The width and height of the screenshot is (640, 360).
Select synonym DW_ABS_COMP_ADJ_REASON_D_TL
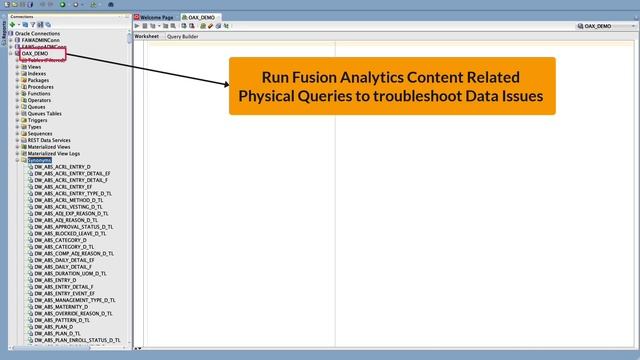(x=74, y=253)
